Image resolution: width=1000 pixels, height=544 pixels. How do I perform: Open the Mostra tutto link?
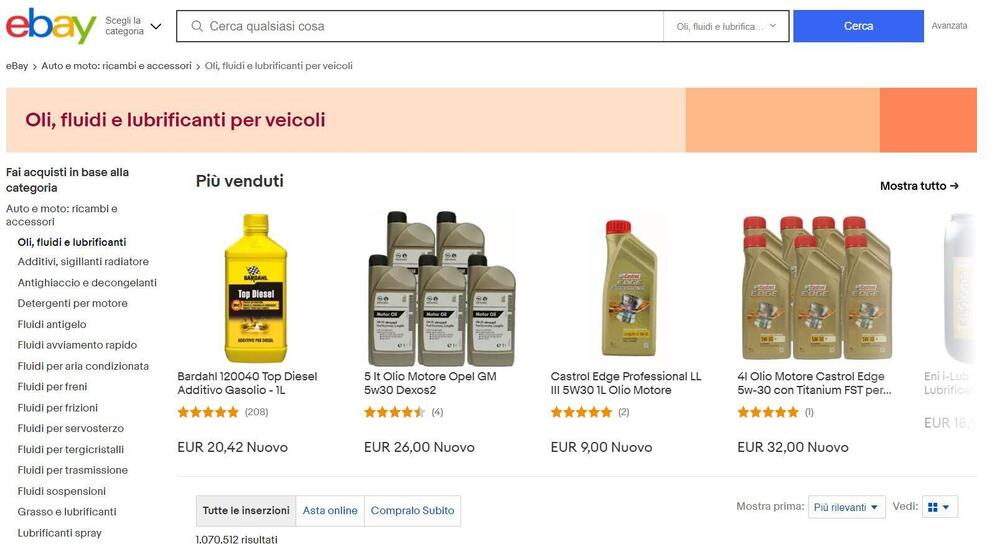click(919, 186)
